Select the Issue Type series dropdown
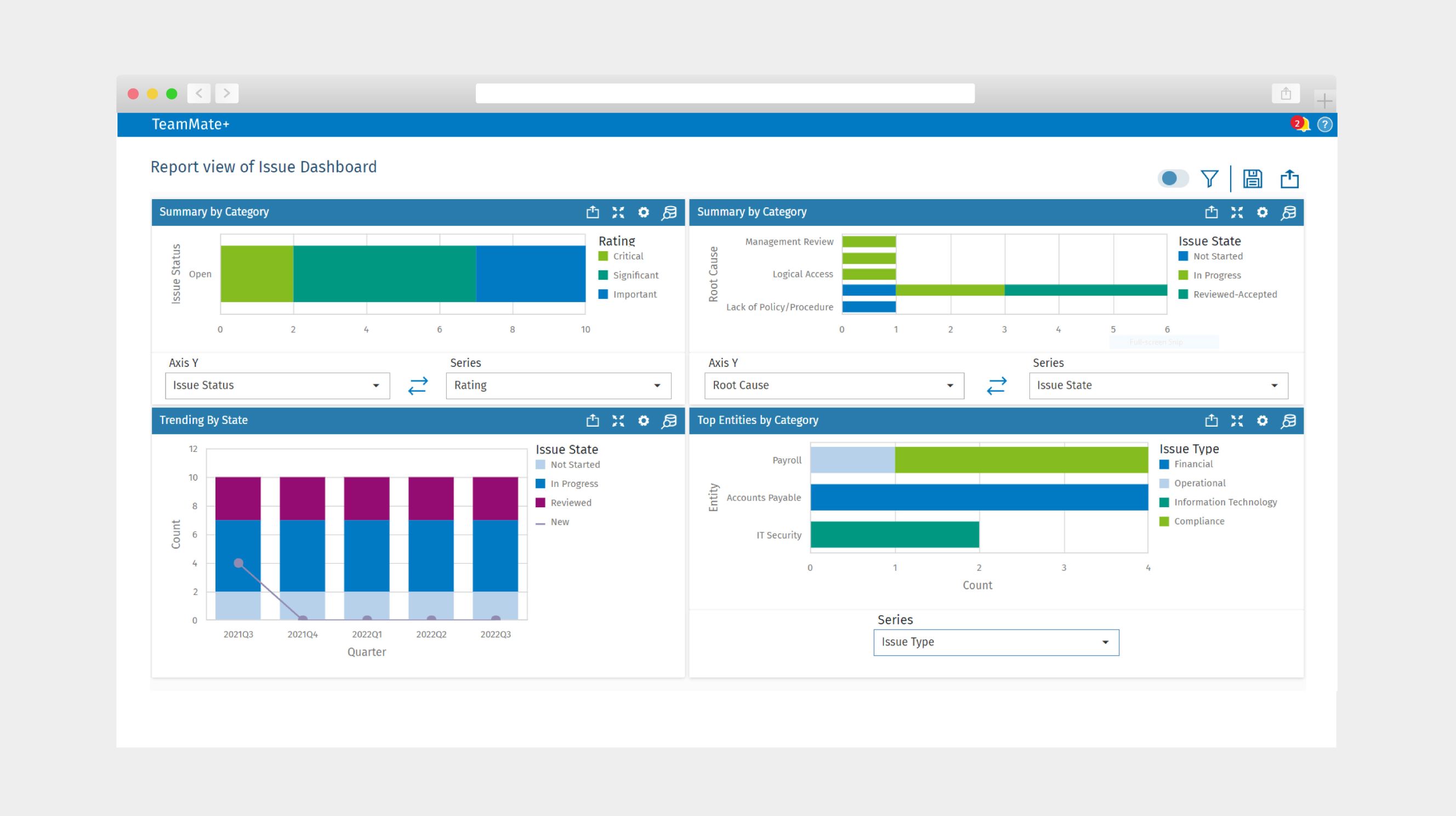 [x=994, y=642]
